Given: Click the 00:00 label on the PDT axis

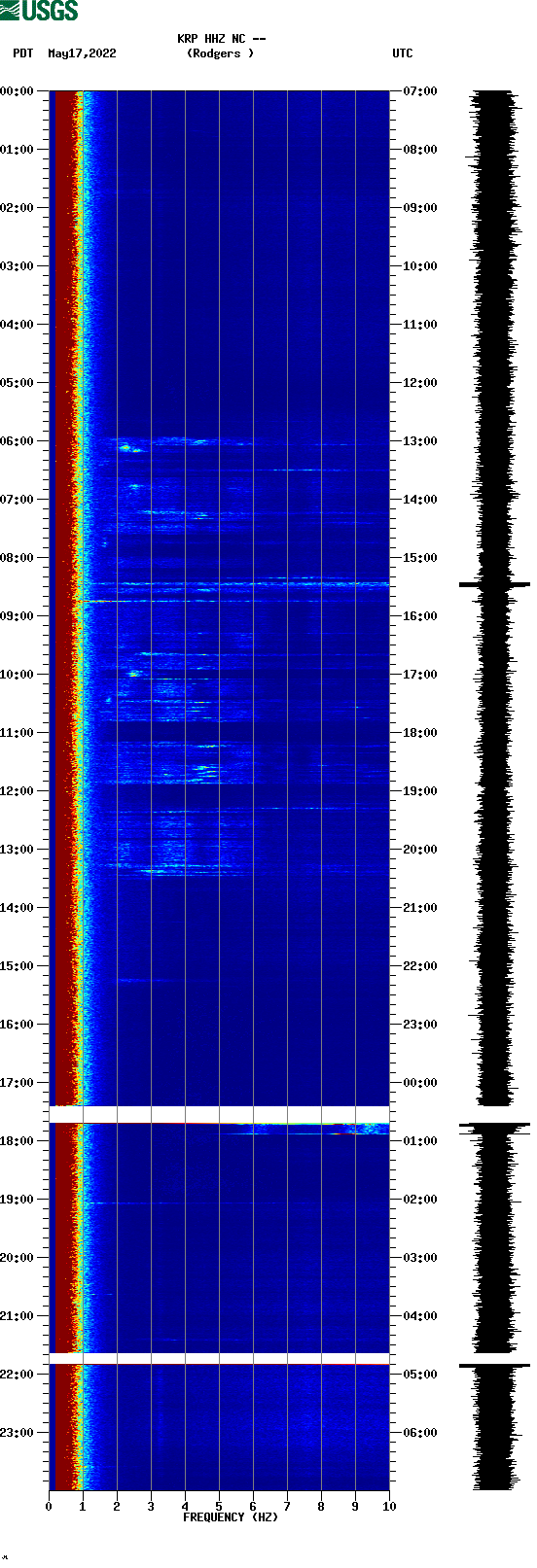Looking at the screenshot, I should (x=18, y=91).
